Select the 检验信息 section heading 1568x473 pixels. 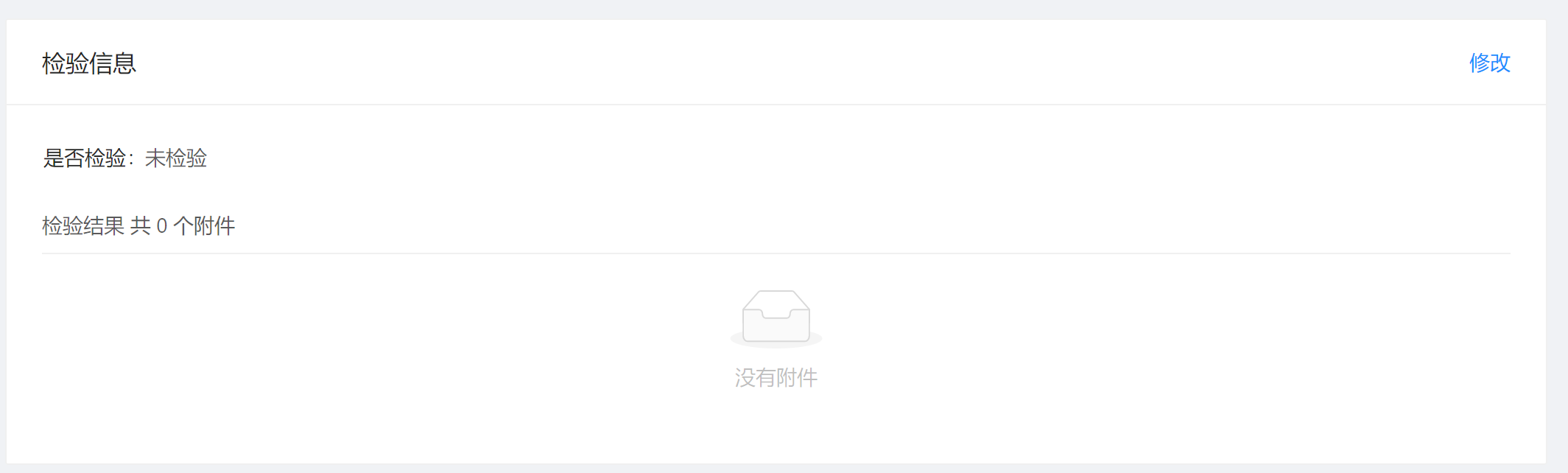89,63
